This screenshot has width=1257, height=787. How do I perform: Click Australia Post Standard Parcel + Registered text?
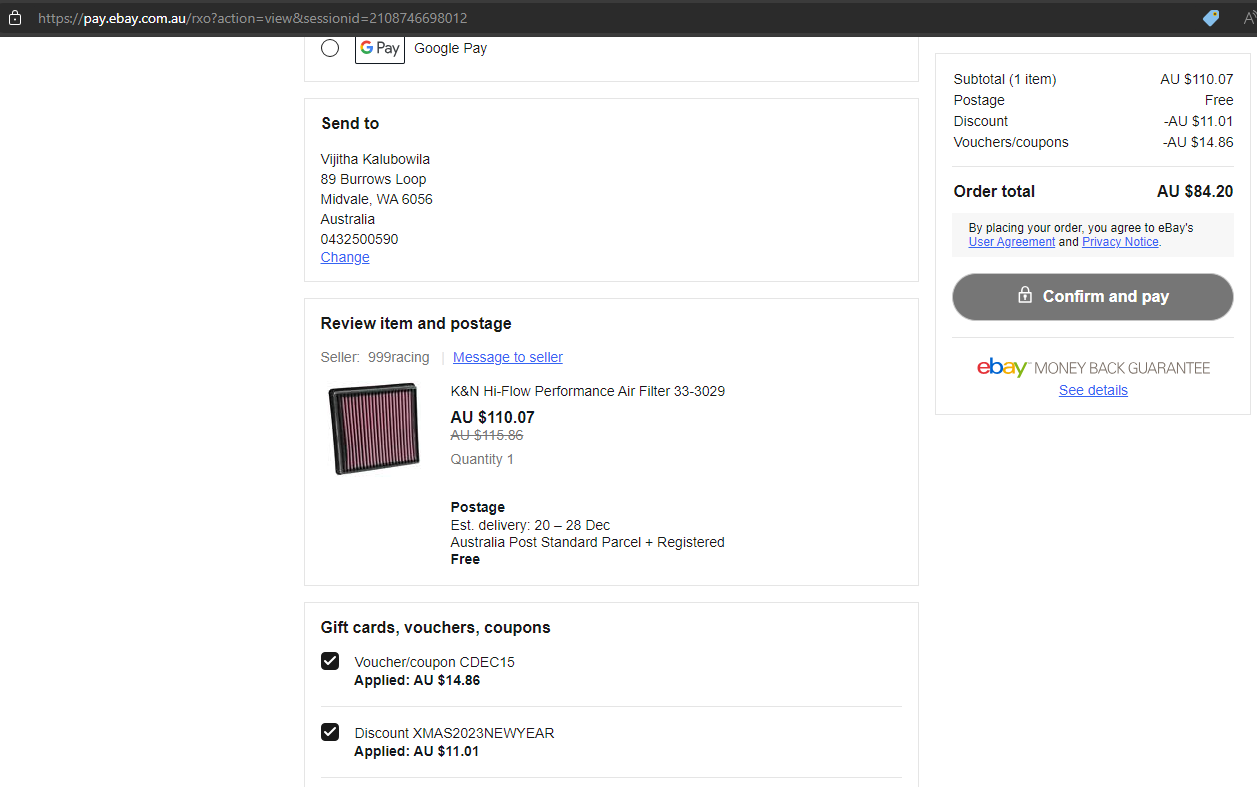click(x=588, y=542)
